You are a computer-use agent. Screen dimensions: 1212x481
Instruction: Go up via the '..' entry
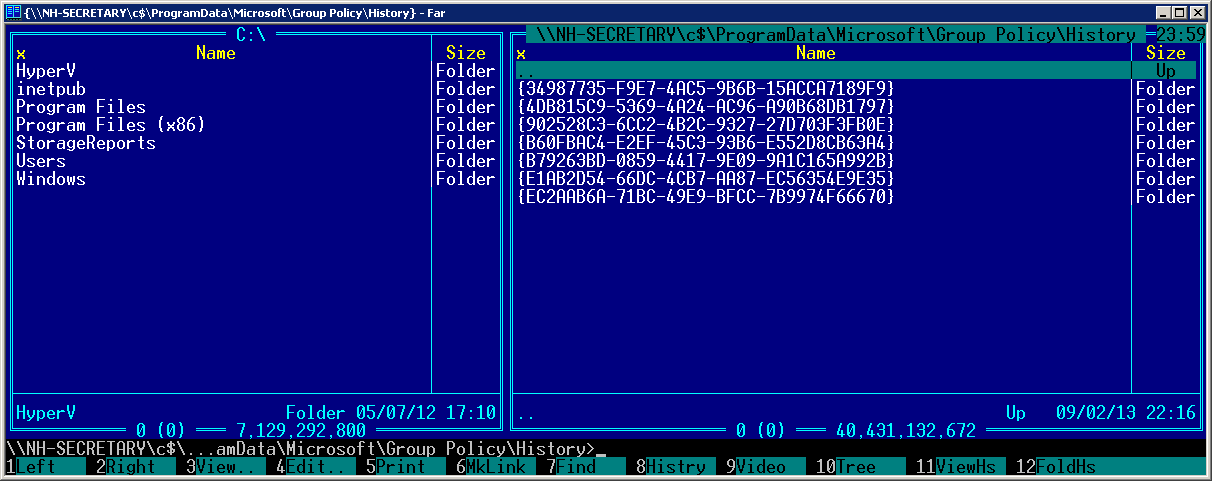[x=526, y=71]
